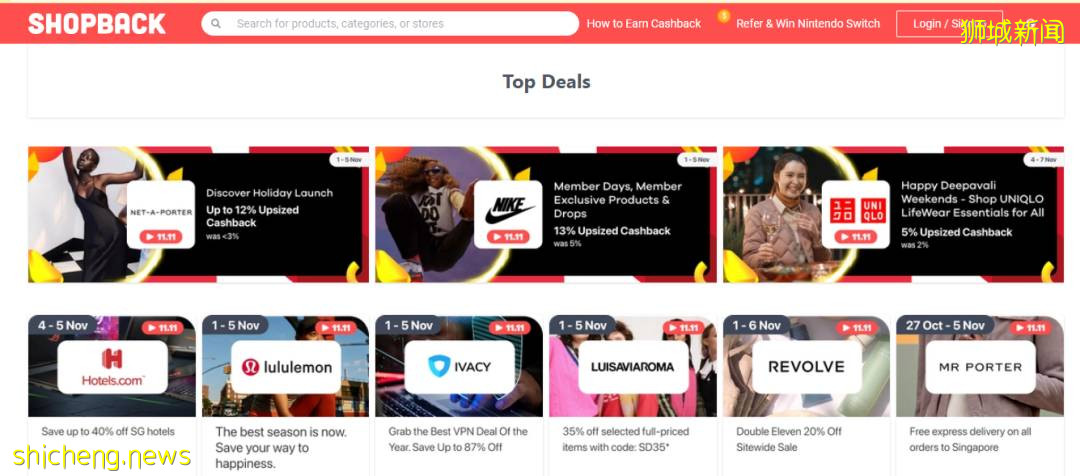This screenshot has width=1080, height=476.
Task: Click the gold coin icon beside Refer
Action: [x=723, y=15]
